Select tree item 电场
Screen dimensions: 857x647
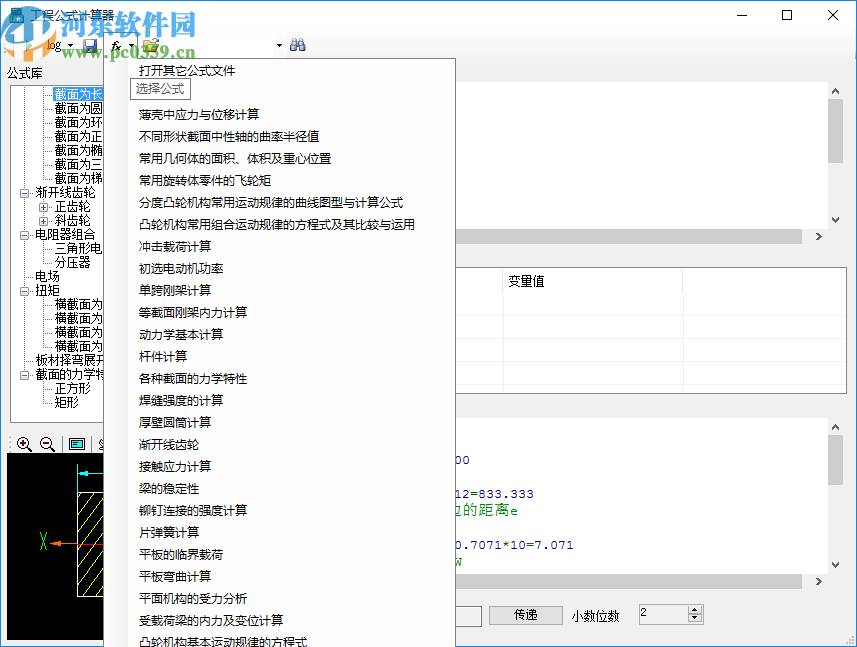point(47,277)
